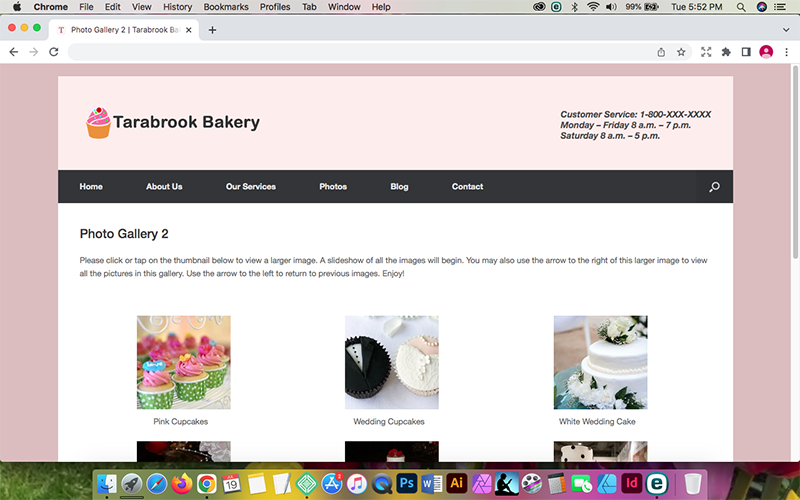800x500 pixels.
Task: Open the Our Services nav link
Action: point(250,187)
